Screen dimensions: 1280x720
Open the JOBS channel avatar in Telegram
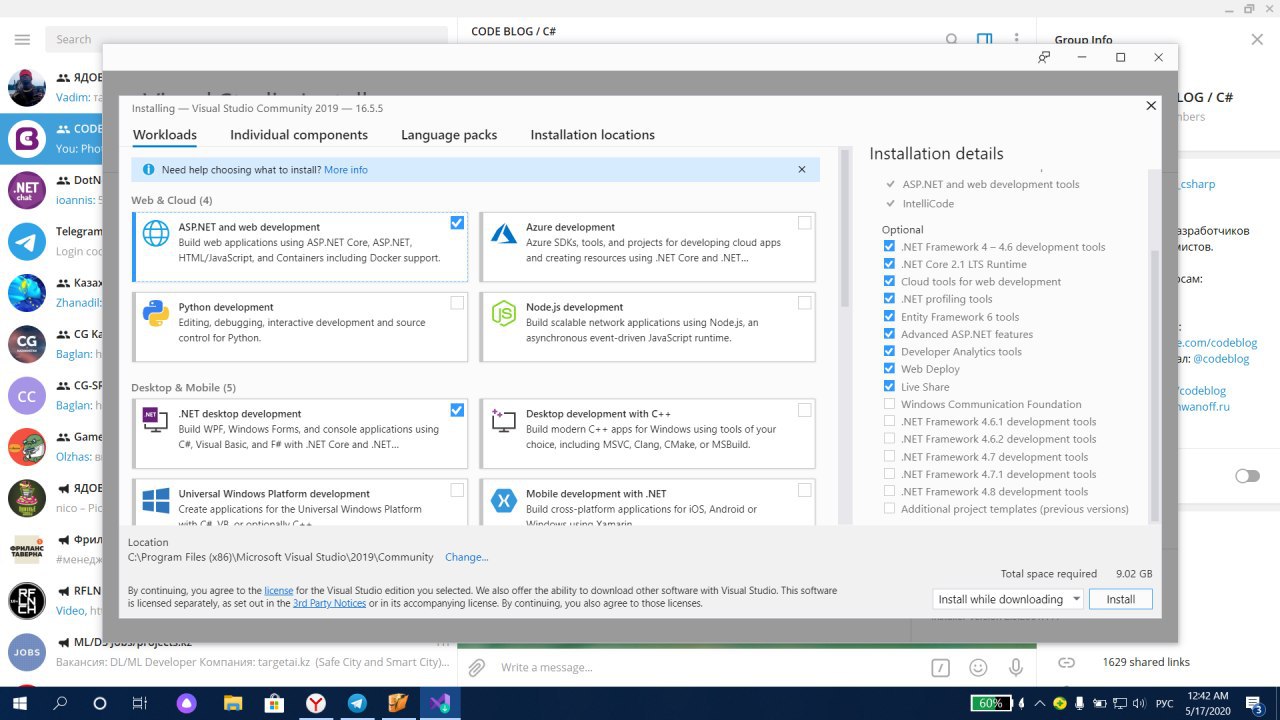tap(27, 652)
